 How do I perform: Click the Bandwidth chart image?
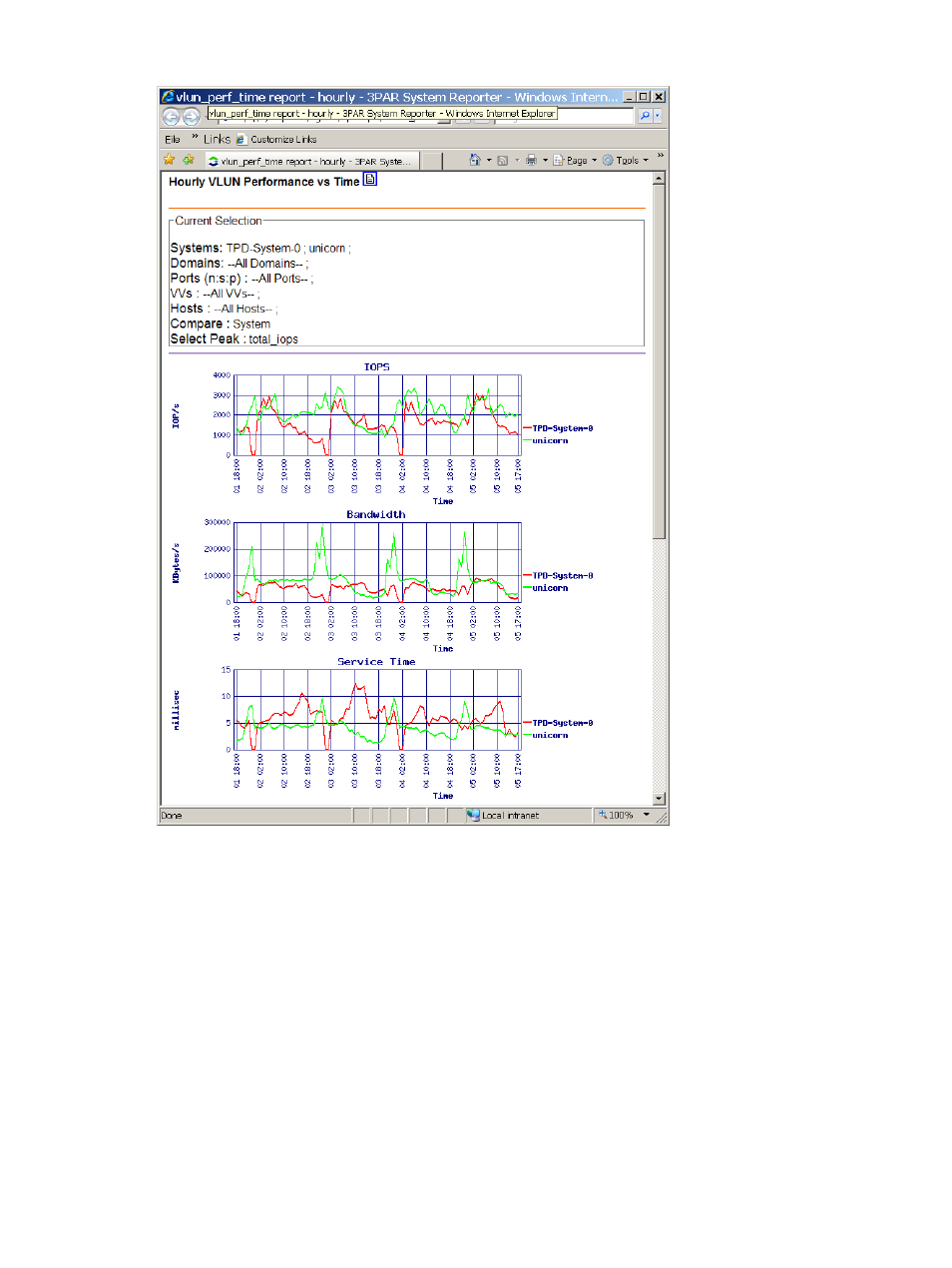383,581
